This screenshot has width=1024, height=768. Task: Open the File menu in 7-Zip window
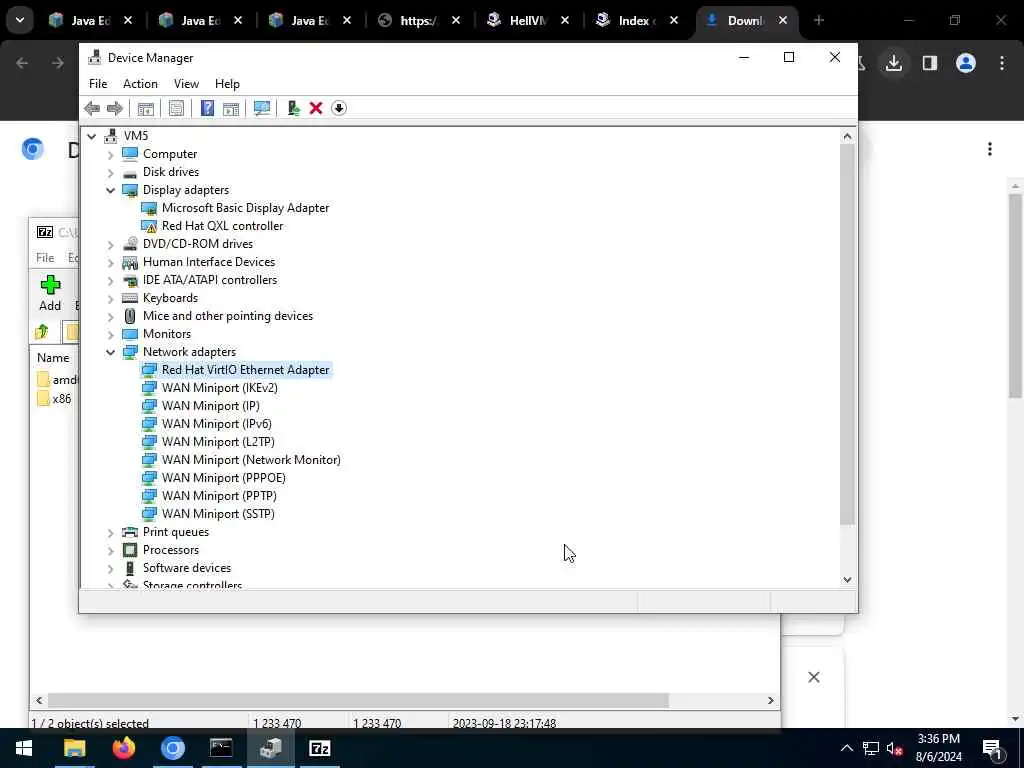tap(45, 258)
